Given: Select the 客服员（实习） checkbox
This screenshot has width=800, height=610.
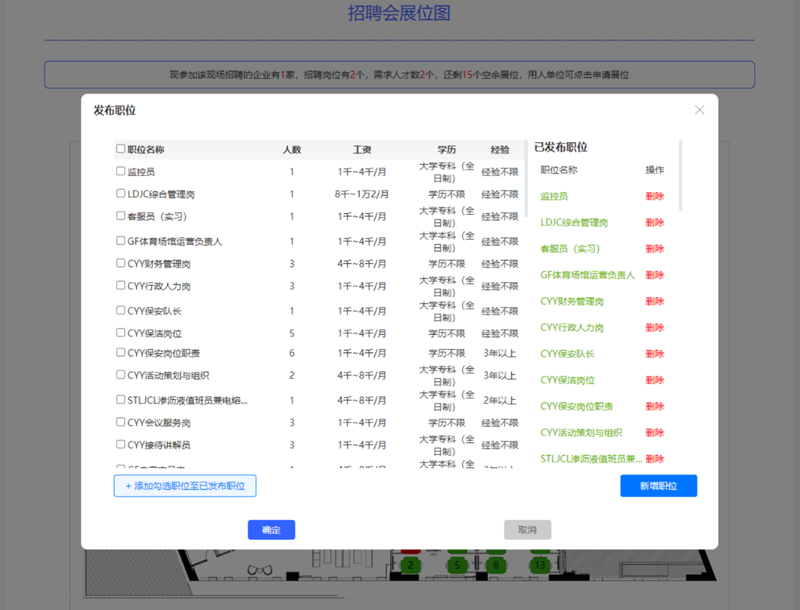Looking at the screenshot, I should (121, 216).
